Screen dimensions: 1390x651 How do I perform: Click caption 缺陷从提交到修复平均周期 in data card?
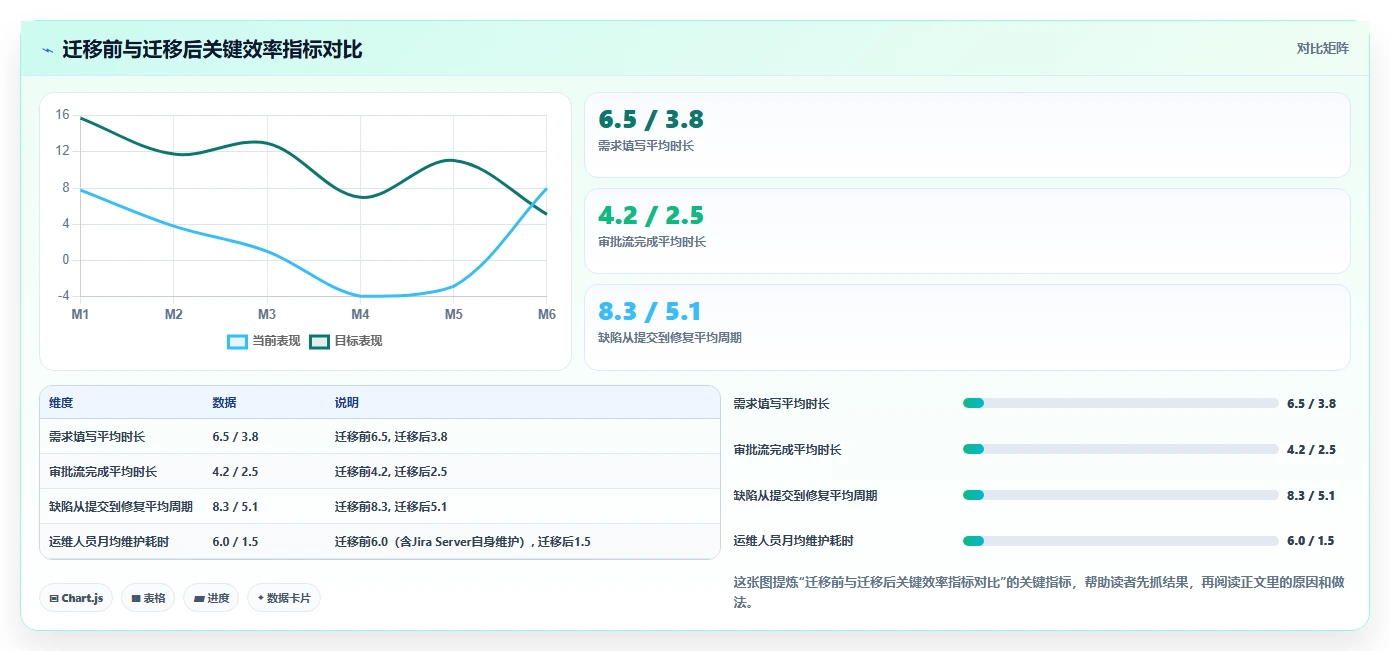coord(670,338)
